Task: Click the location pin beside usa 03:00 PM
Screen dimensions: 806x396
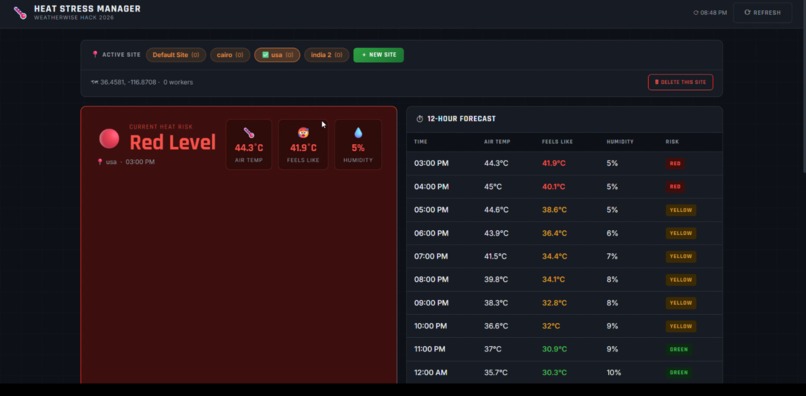Action: 100,162
